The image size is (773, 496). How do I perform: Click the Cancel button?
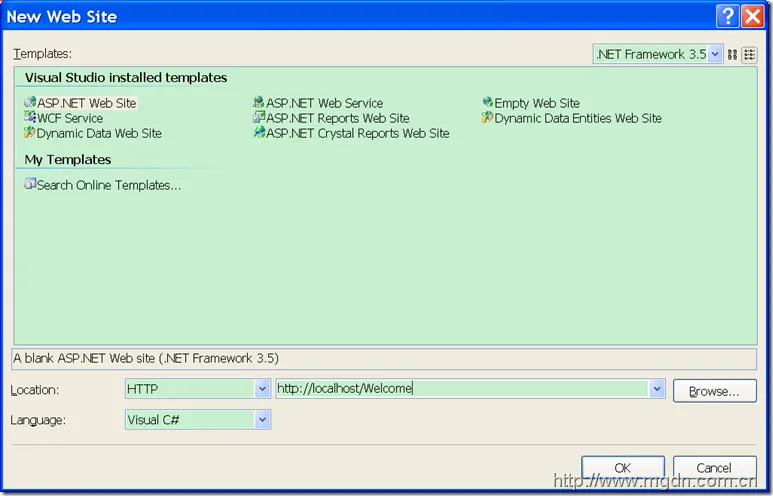714,467
